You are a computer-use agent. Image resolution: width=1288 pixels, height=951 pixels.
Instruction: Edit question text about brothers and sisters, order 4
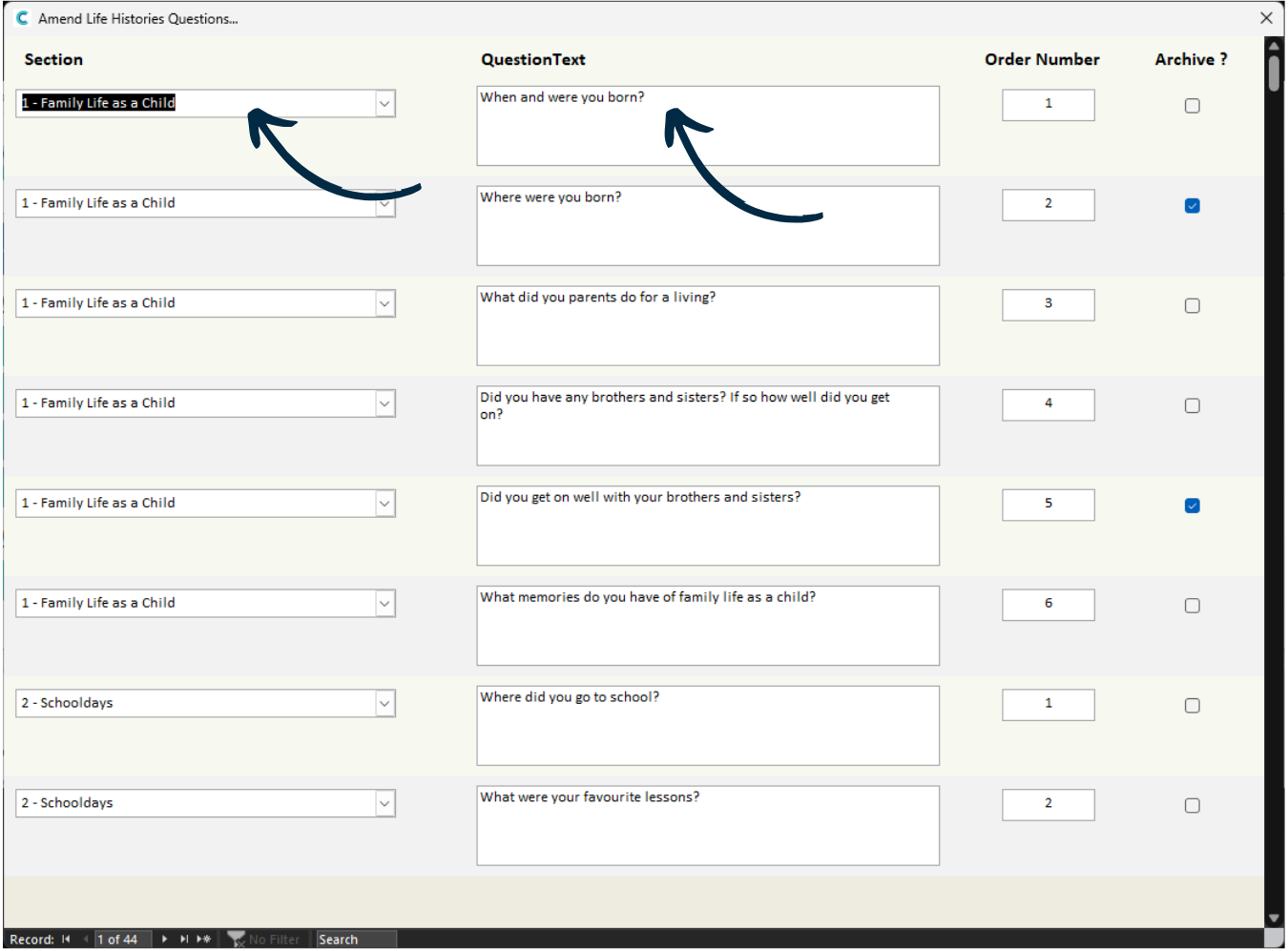[708, 426]
